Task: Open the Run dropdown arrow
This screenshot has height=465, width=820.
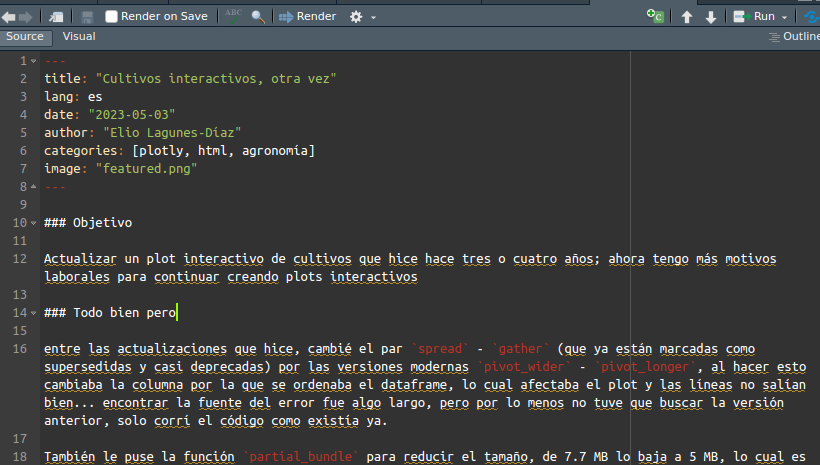Action: pos(784,17)
